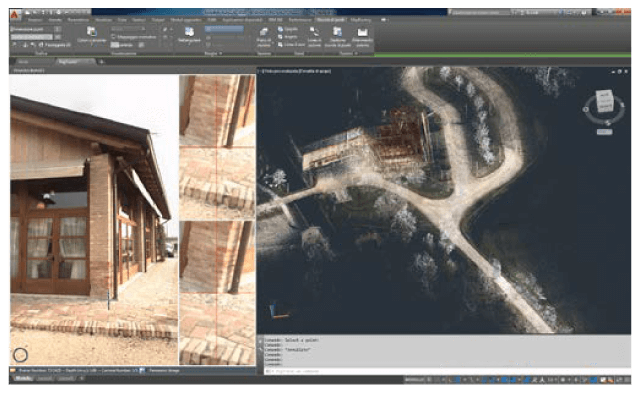This screenshot has width=640, height=394.
Task: Click the Panoramic Image status text
Action: pyautogui.click(x=164, y=371)
